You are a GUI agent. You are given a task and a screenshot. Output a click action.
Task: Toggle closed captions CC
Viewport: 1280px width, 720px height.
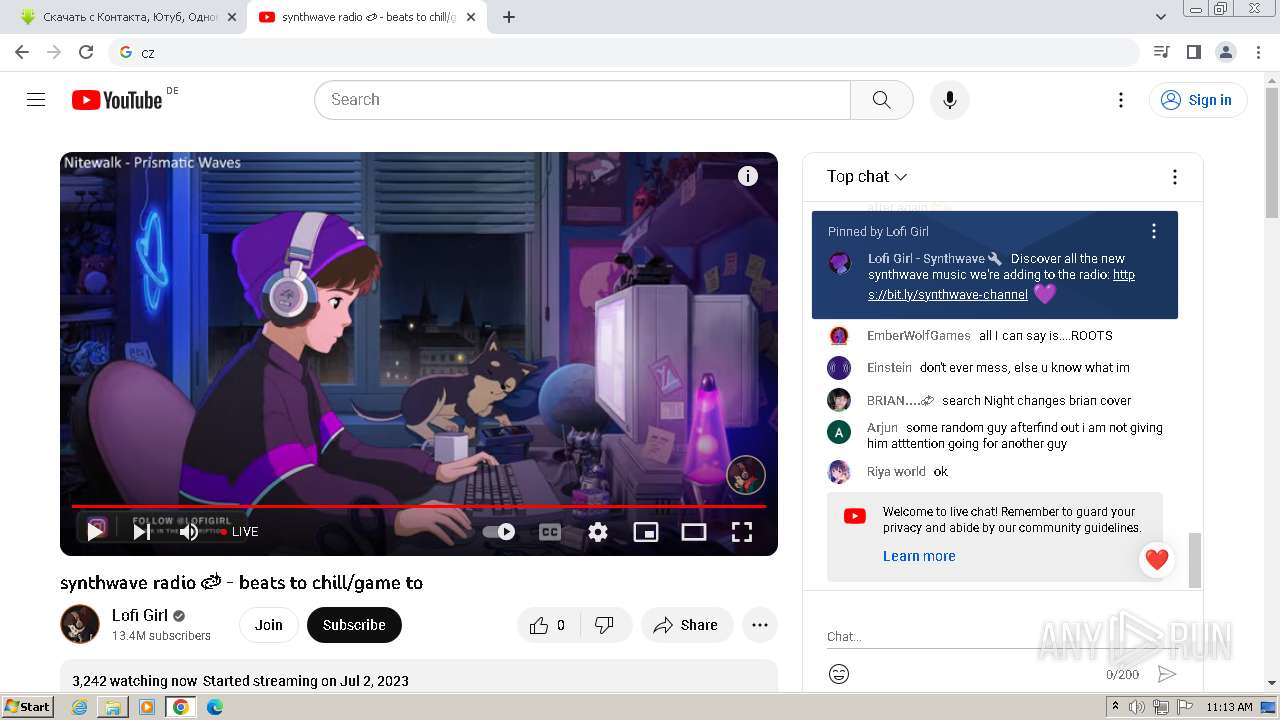tap(549, 532)
